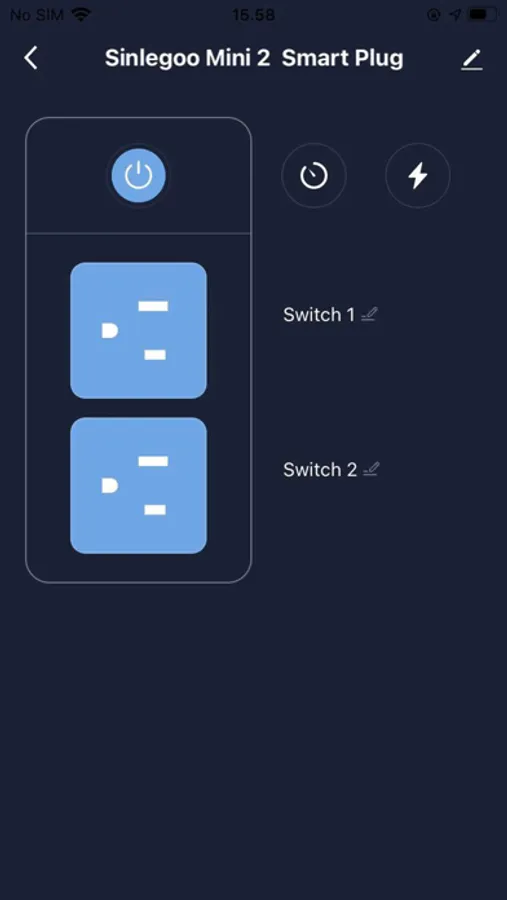Image resolution: width=507 pixels, height=900 pixels.
Task: Open the countdown timer icon
Action: pyautogui.click(x=314, y=176)
